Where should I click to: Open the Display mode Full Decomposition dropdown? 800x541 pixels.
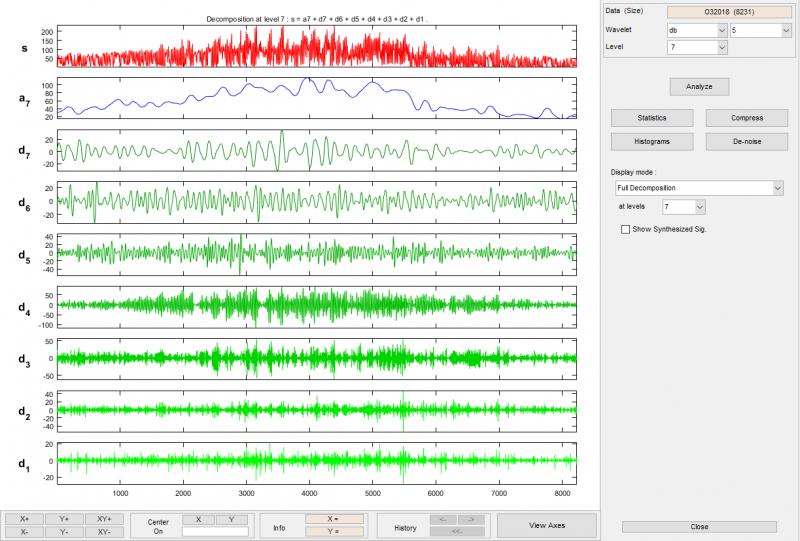point(699,187)
